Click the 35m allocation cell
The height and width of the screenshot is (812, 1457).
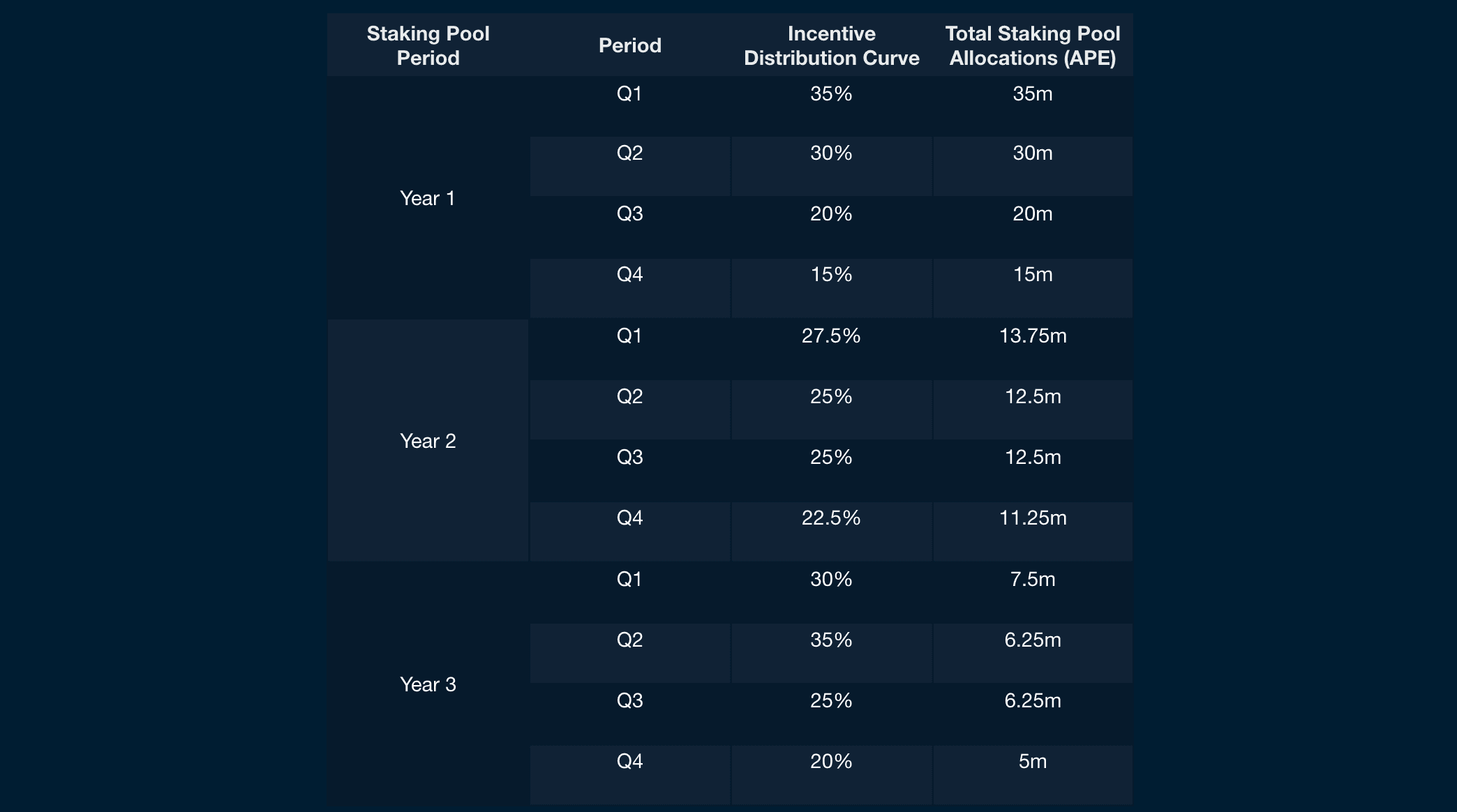click(x=1032, y=94)
